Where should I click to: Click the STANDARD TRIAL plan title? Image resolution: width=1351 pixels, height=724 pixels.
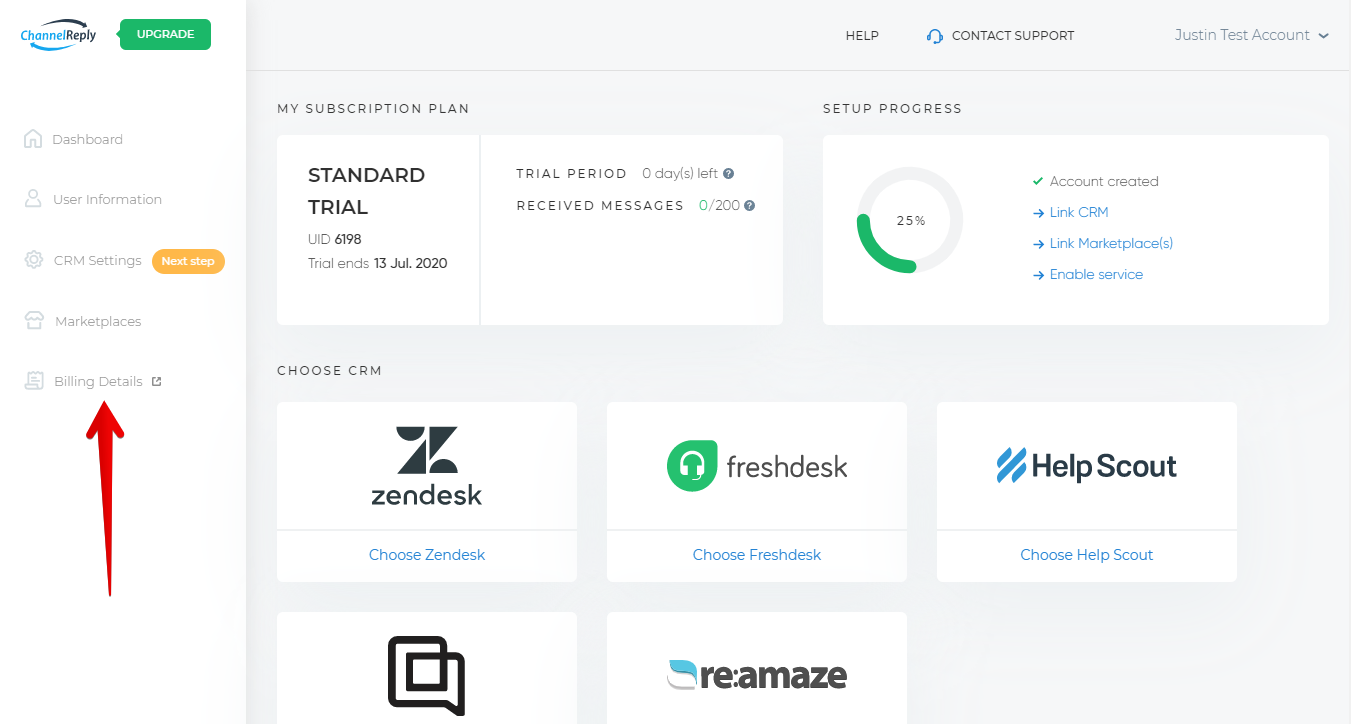point(366,191)
